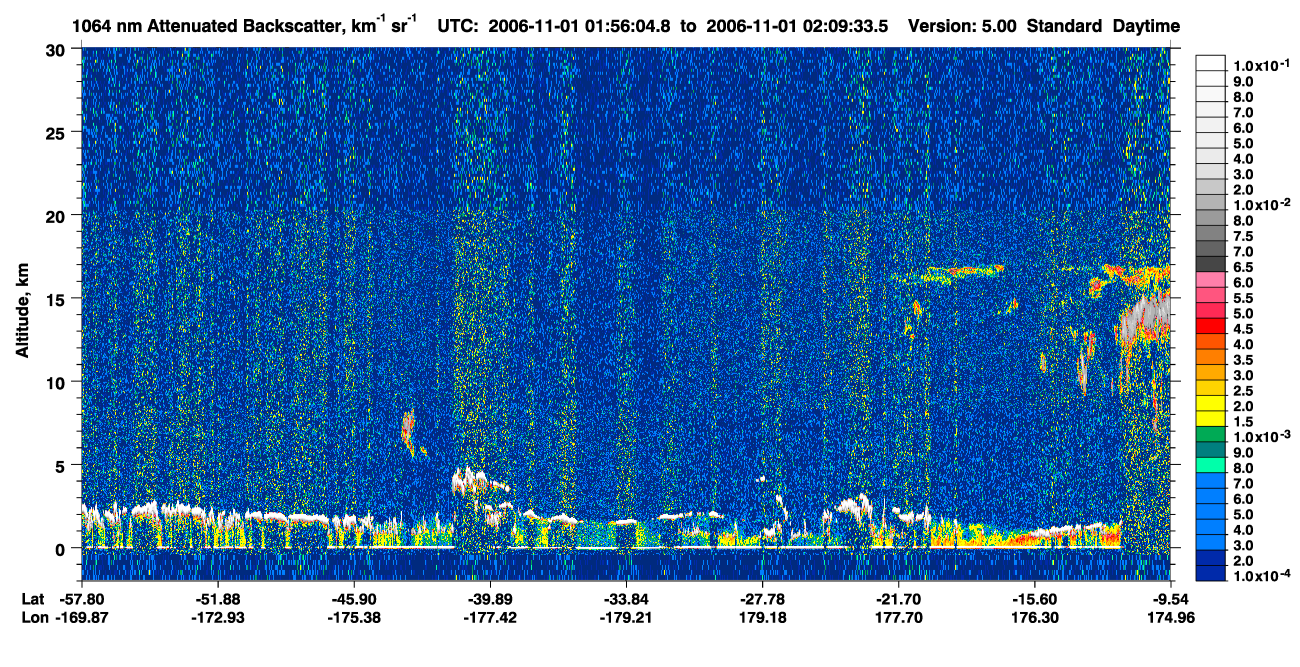
Task: Click the 20 tick label on altitude axis
Action: tap(58, 216)
